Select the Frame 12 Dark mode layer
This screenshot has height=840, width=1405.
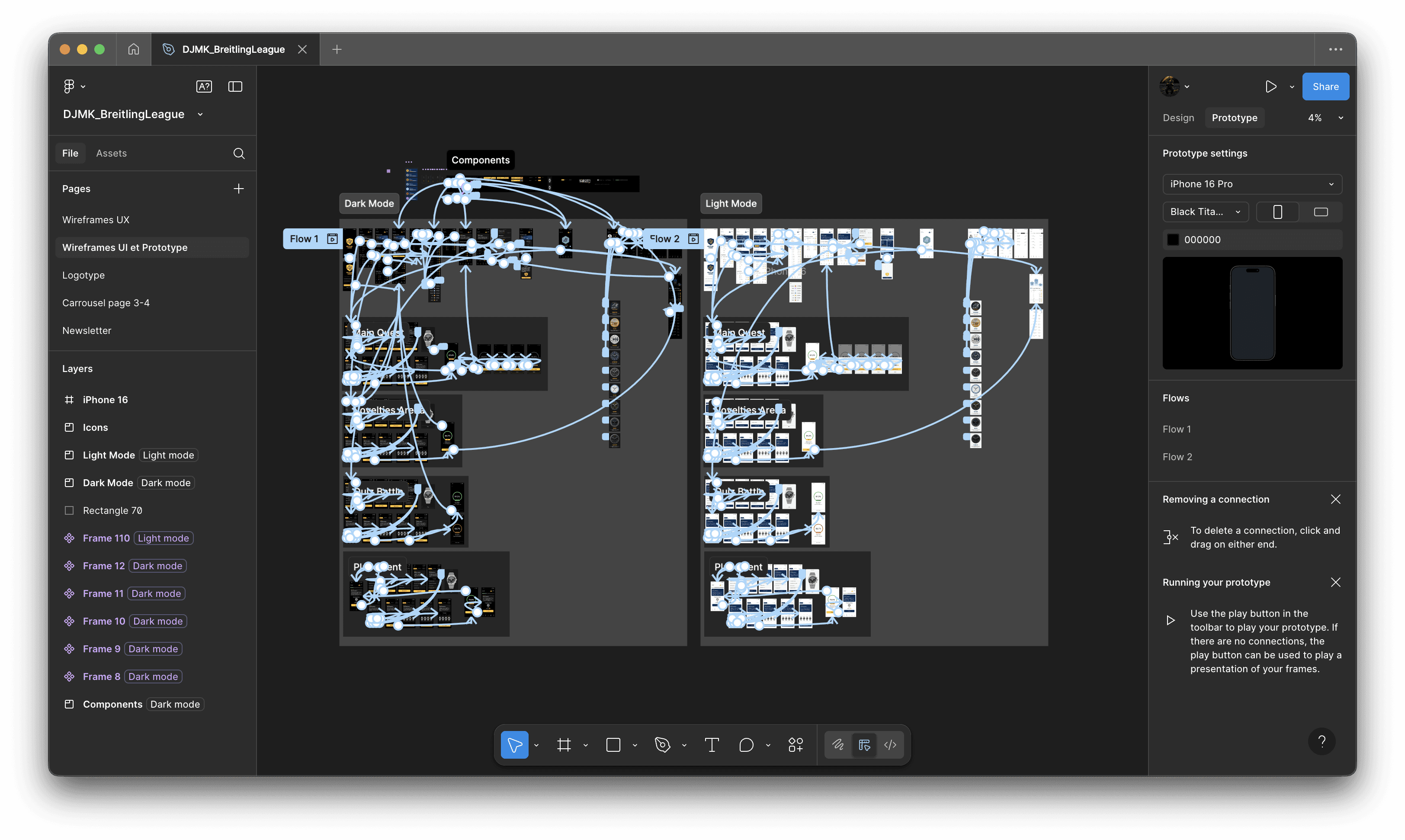152,566
